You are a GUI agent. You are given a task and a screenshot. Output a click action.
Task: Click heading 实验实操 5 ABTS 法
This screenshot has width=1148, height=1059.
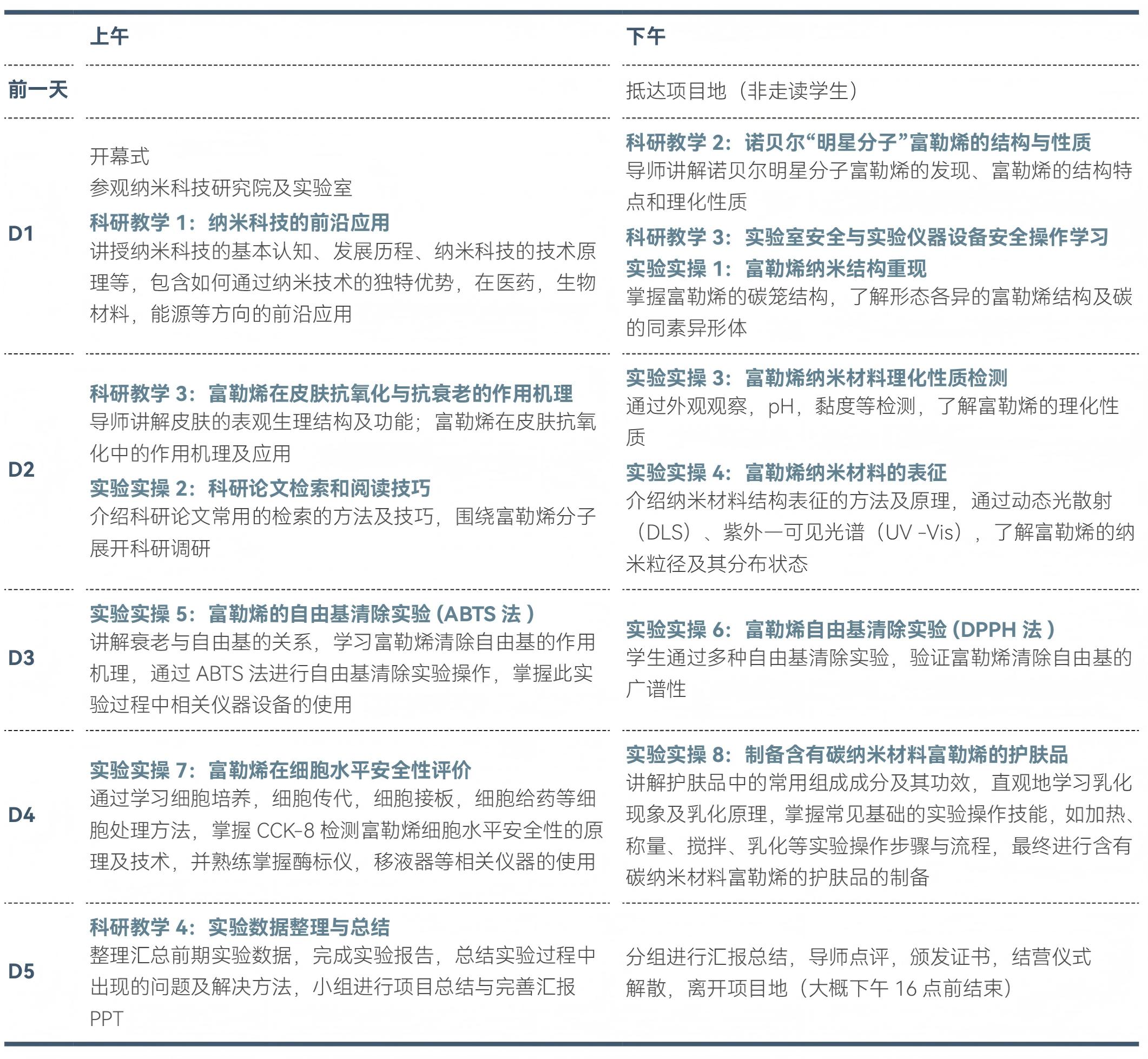(312, 614)
